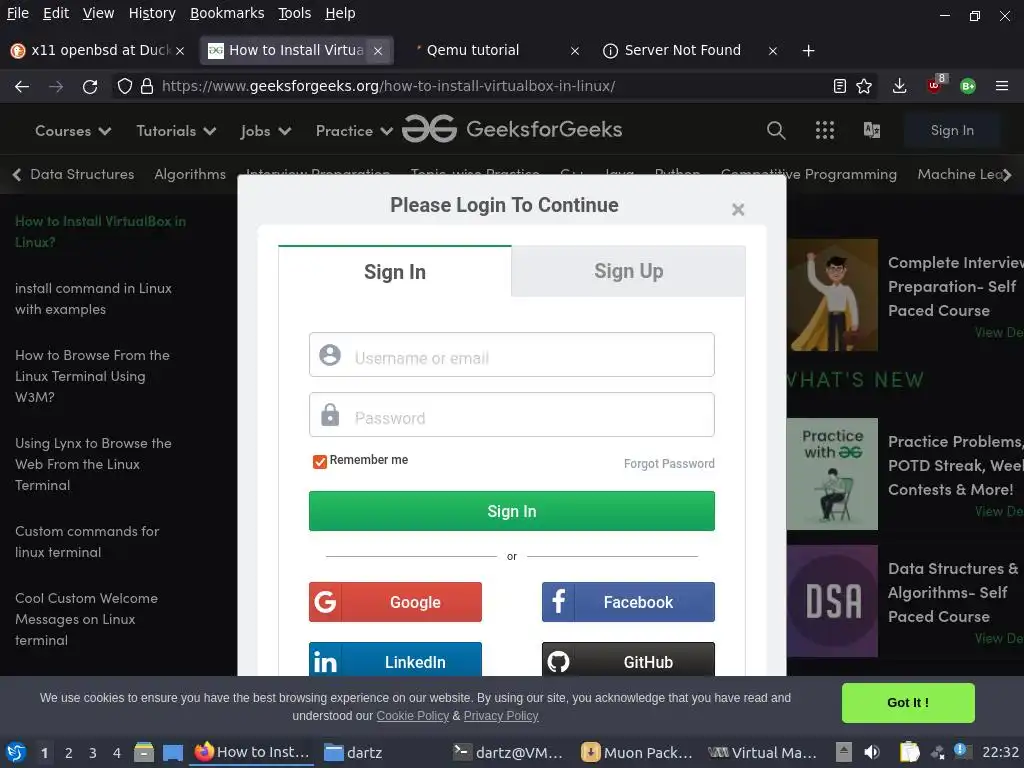Open the History menu

[x=152, y=13]
